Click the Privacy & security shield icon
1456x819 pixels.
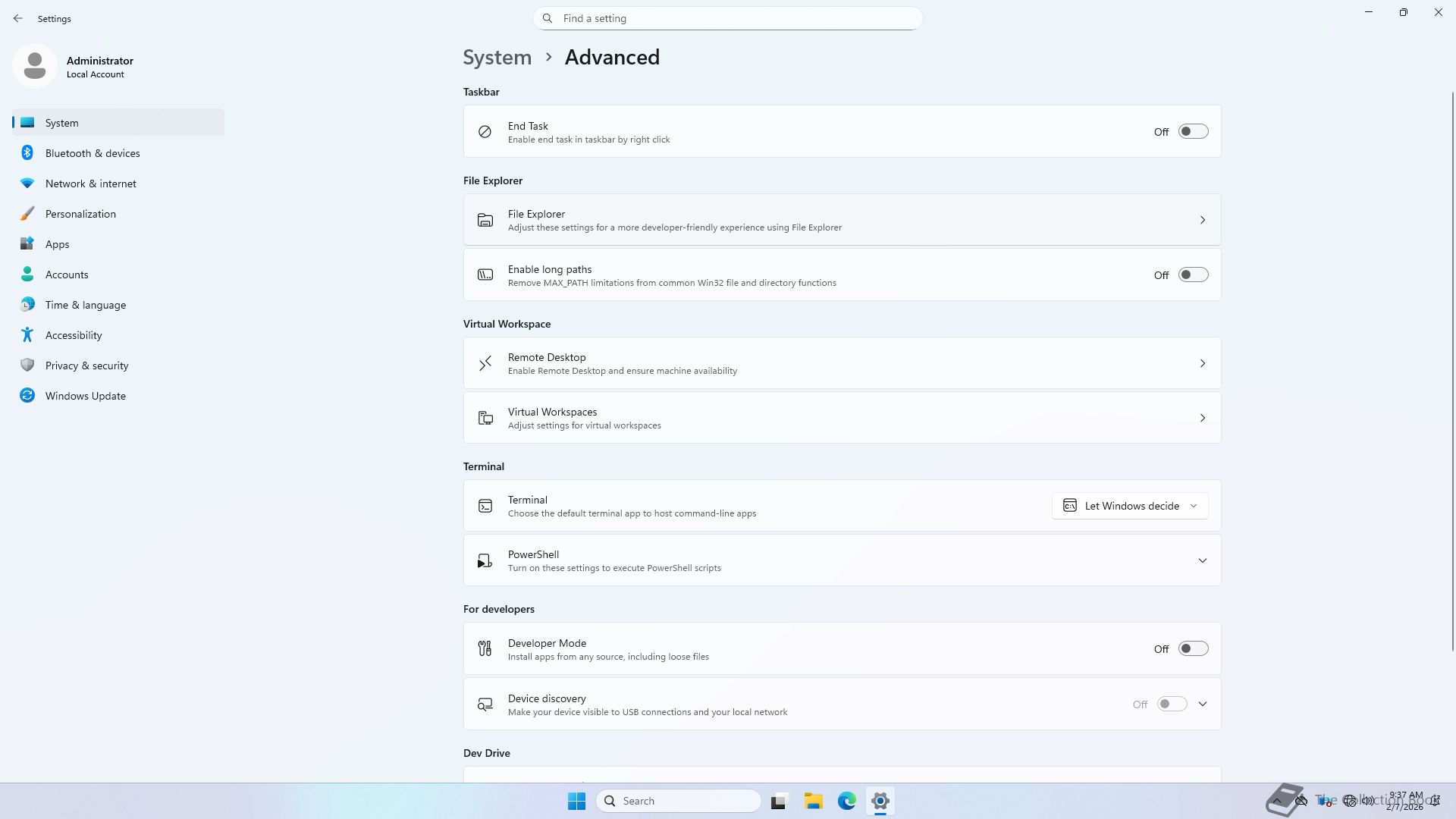[x=27, y=366]
